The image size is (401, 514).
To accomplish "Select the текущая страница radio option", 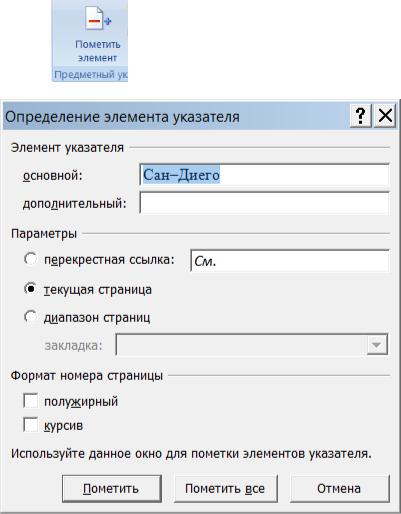I will coord(31,289).
